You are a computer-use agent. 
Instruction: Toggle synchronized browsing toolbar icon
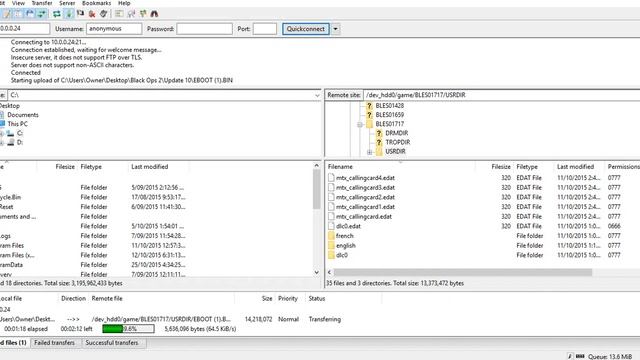coord(143,14)
